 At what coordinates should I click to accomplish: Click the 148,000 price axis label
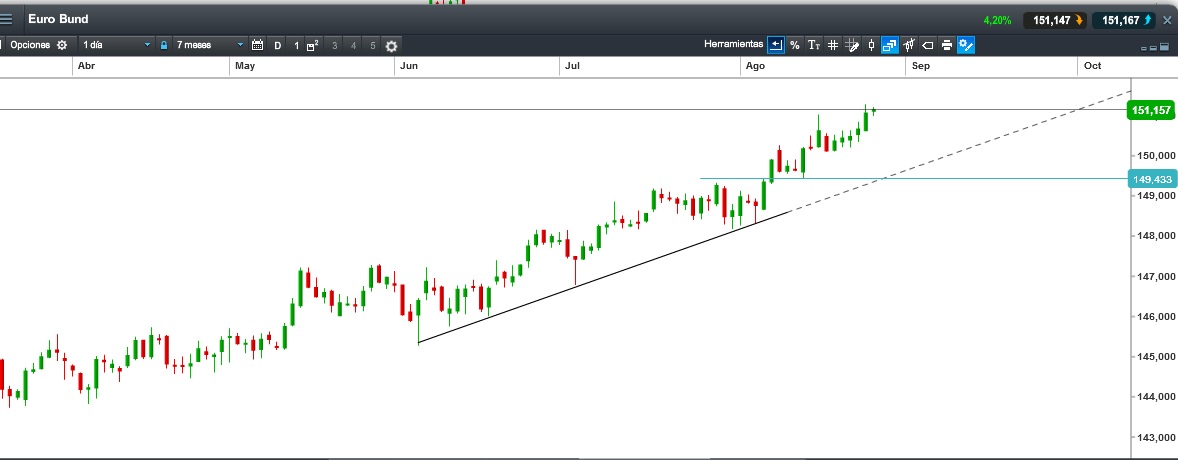(1155, 236)
